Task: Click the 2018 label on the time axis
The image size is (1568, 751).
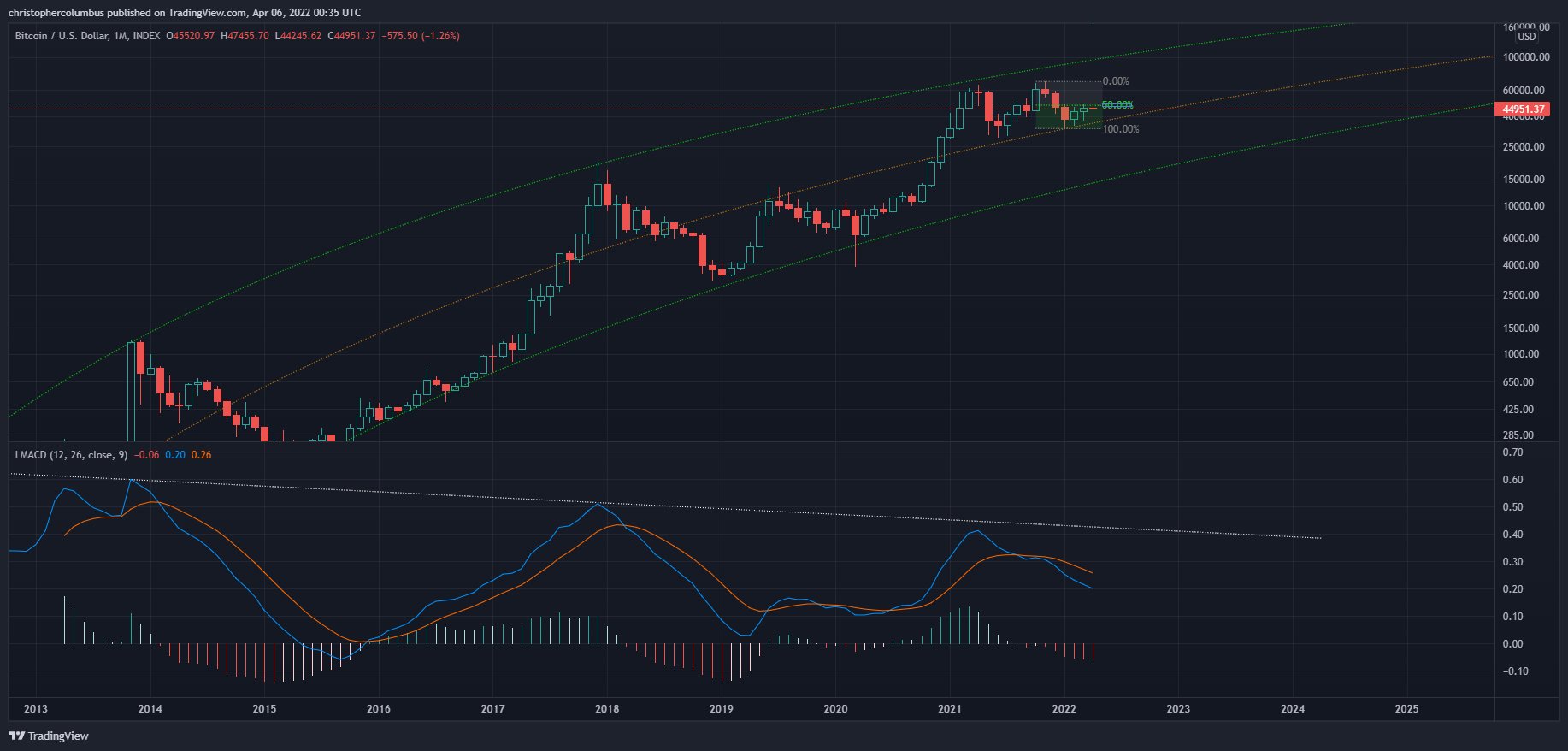Action: click(607, 709)
